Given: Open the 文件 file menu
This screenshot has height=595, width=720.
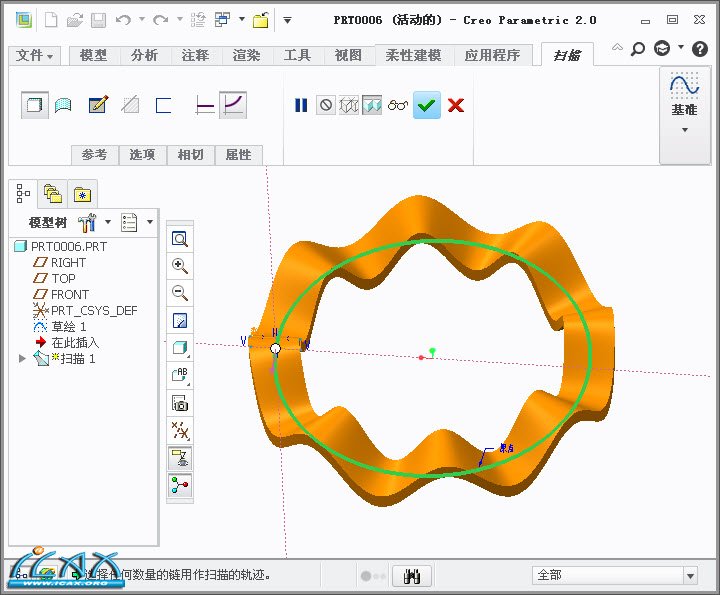Looking at the screenshot, I should (36, 56).
